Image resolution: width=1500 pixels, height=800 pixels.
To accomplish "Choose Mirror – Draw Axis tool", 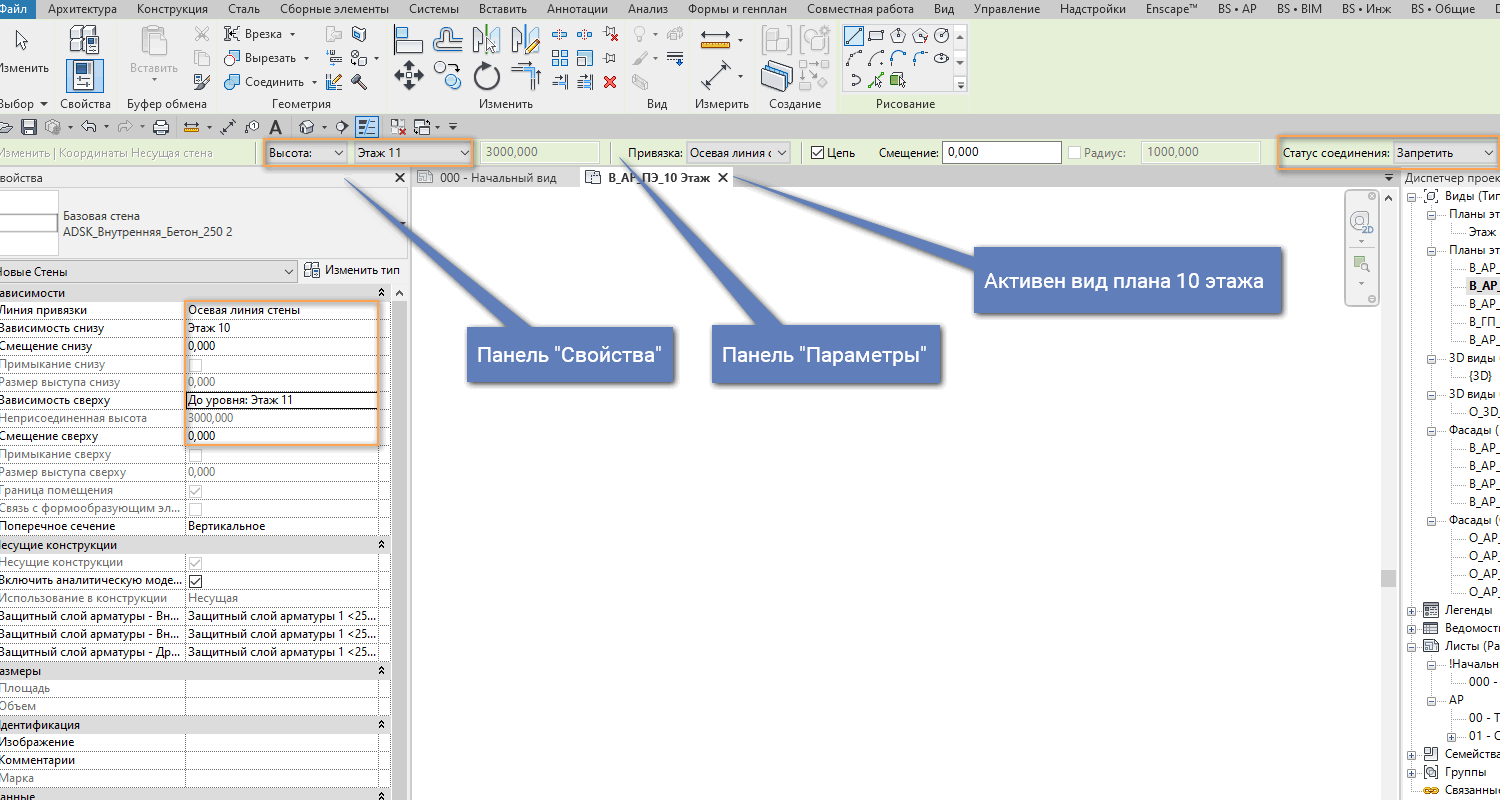I will pos(525,39).
